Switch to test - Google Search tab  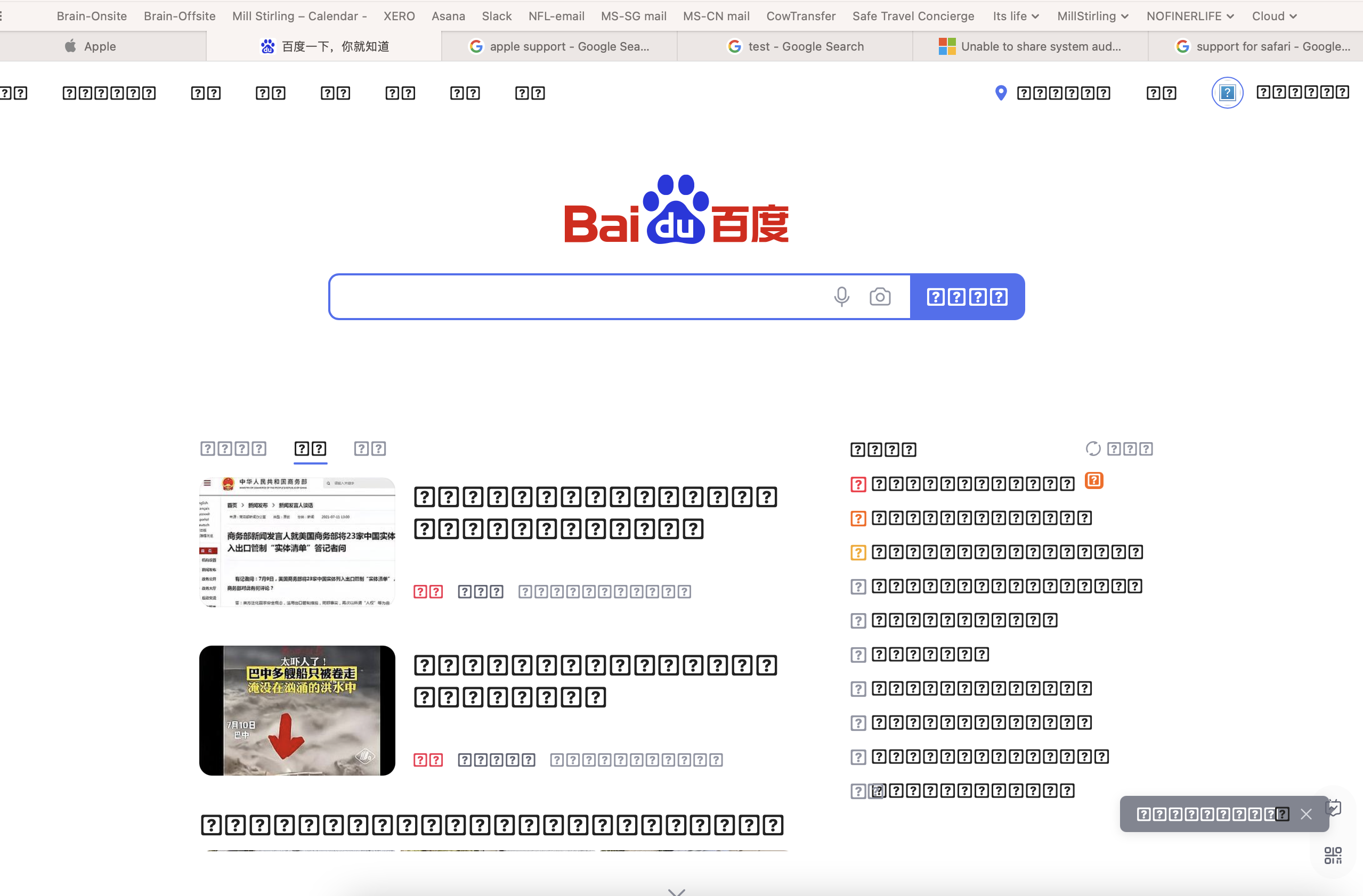point(795,46)
